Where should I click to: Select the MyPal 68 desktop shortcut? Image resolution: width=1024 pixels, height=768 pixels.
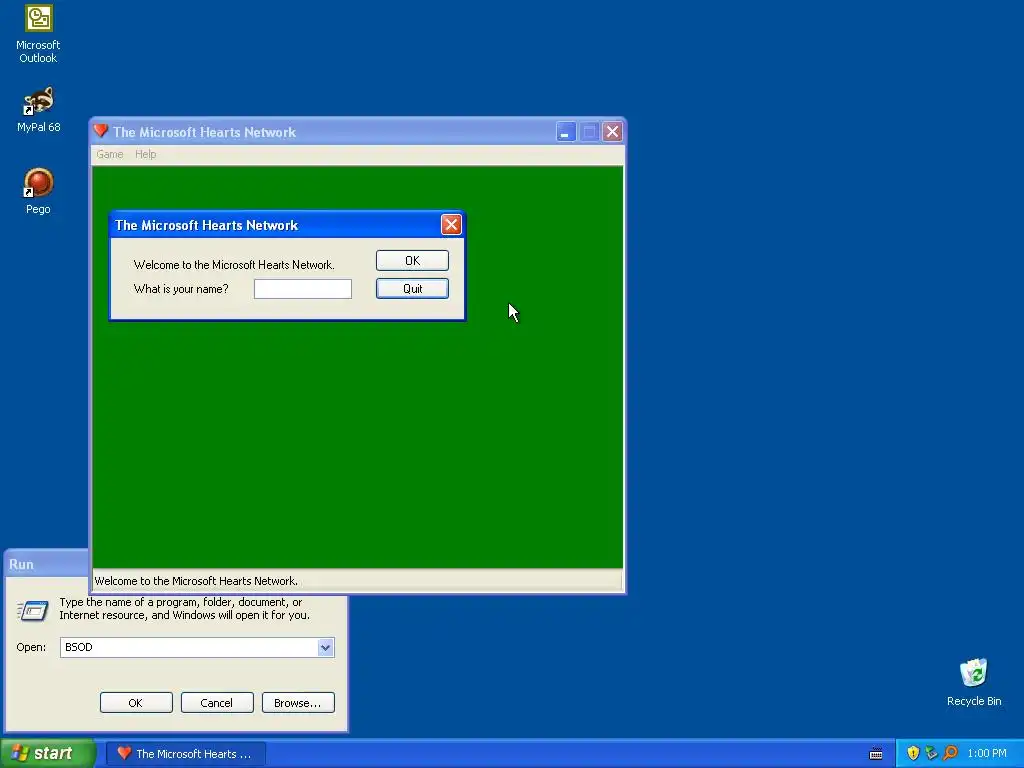39,110
